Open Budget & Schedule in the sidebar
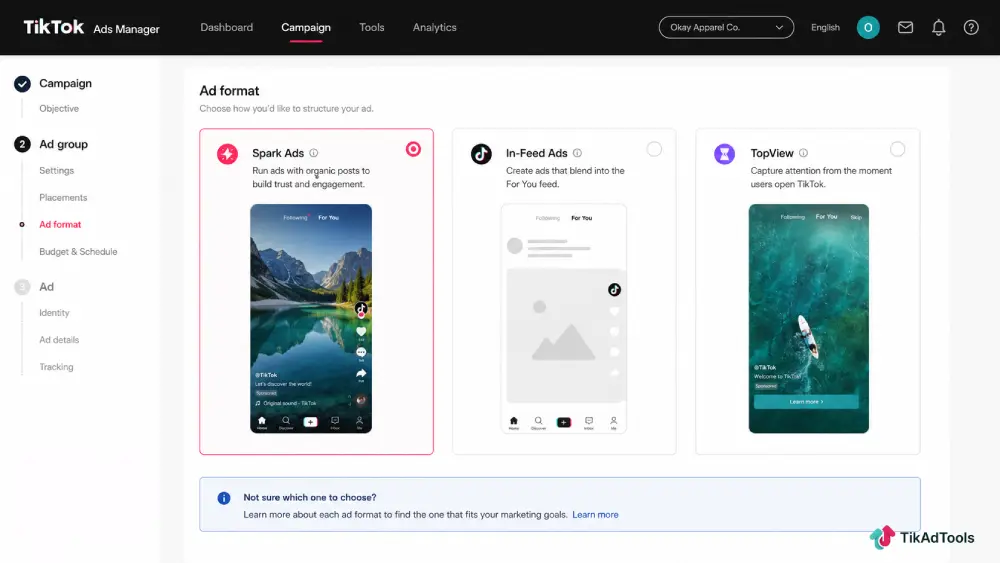Image resolution: width=1000 pixels, height=563 pixels. point(78,252)
